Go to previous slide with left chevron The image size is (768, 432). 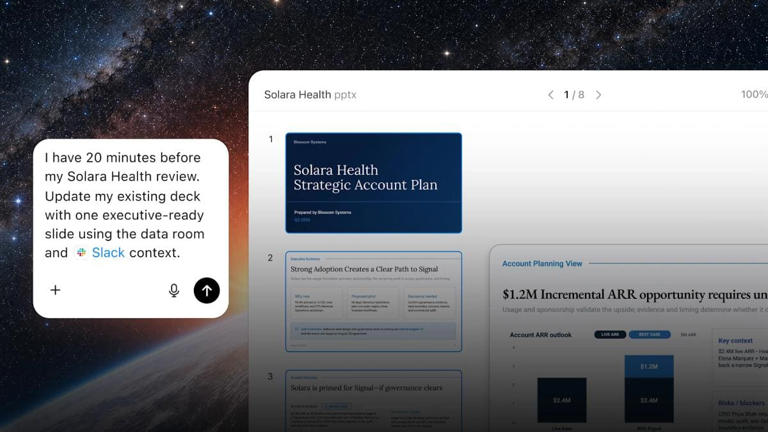551,95
